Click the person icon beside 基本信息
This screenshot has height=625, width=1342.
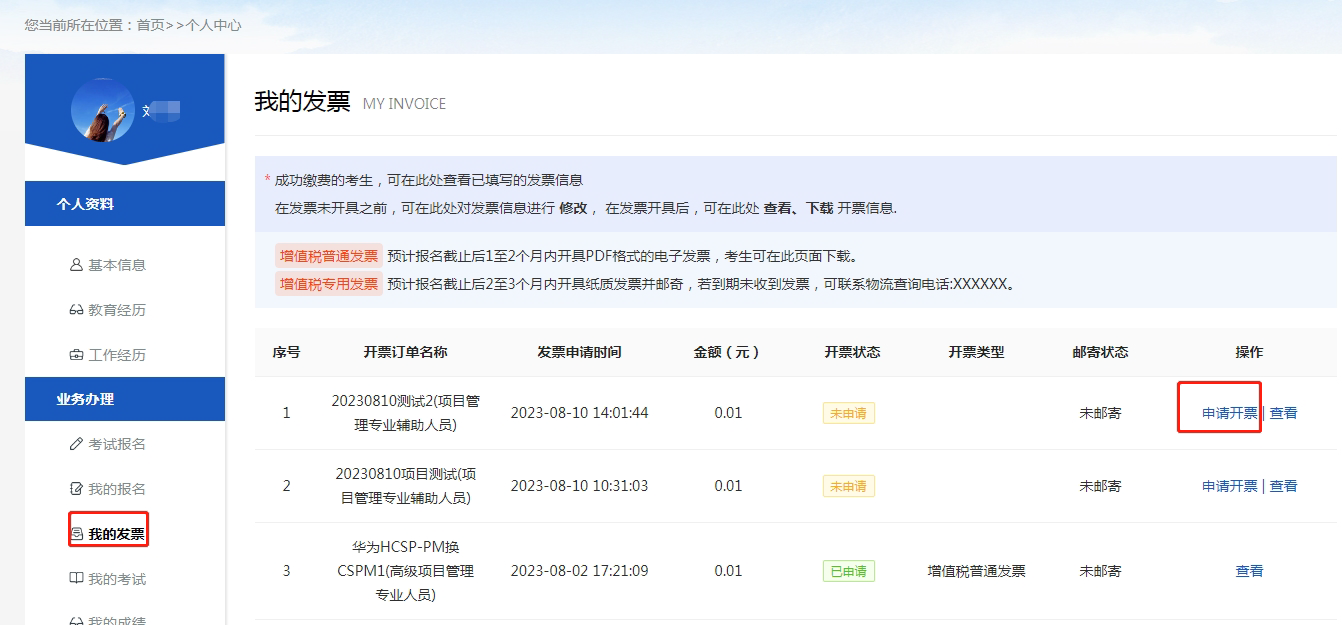point(76,265)
